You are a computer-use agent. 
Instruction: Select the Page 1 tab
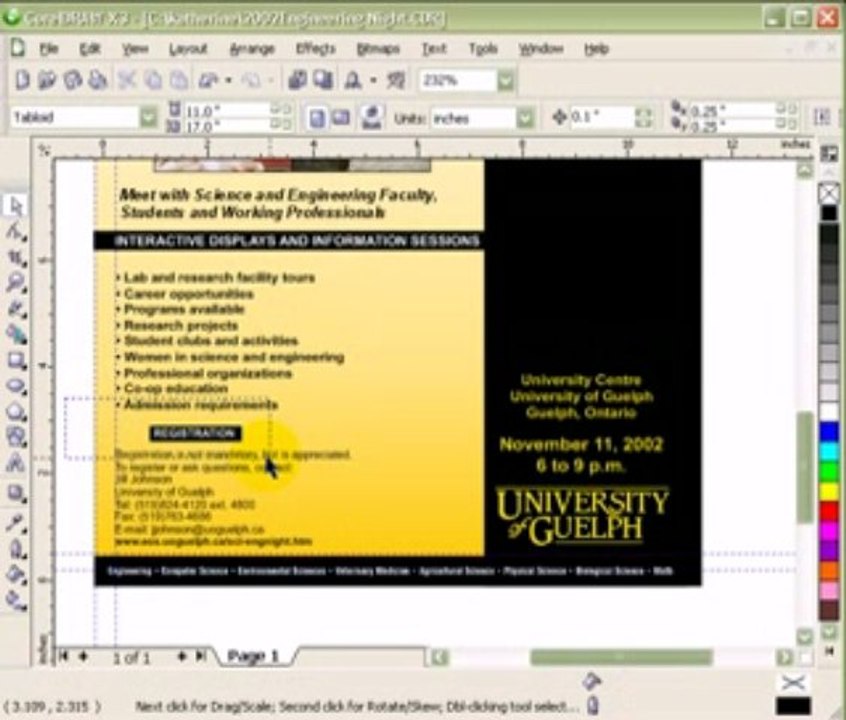[253, 656]
